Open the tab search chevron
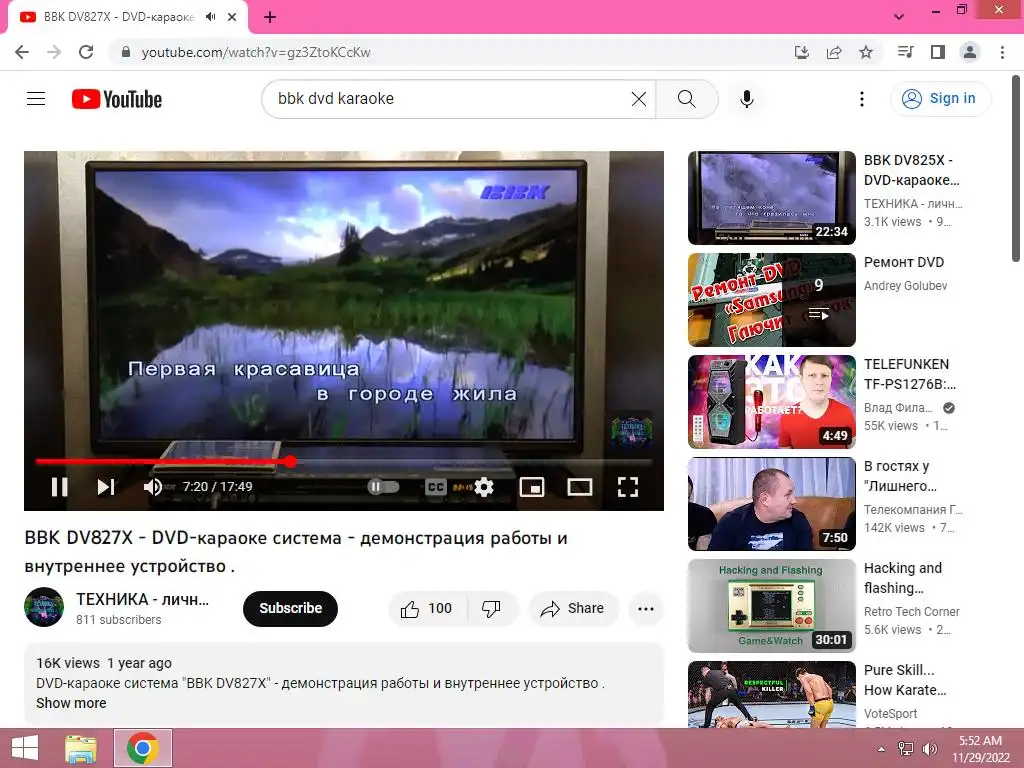The image size is (1024, 768). click(899, 17)
